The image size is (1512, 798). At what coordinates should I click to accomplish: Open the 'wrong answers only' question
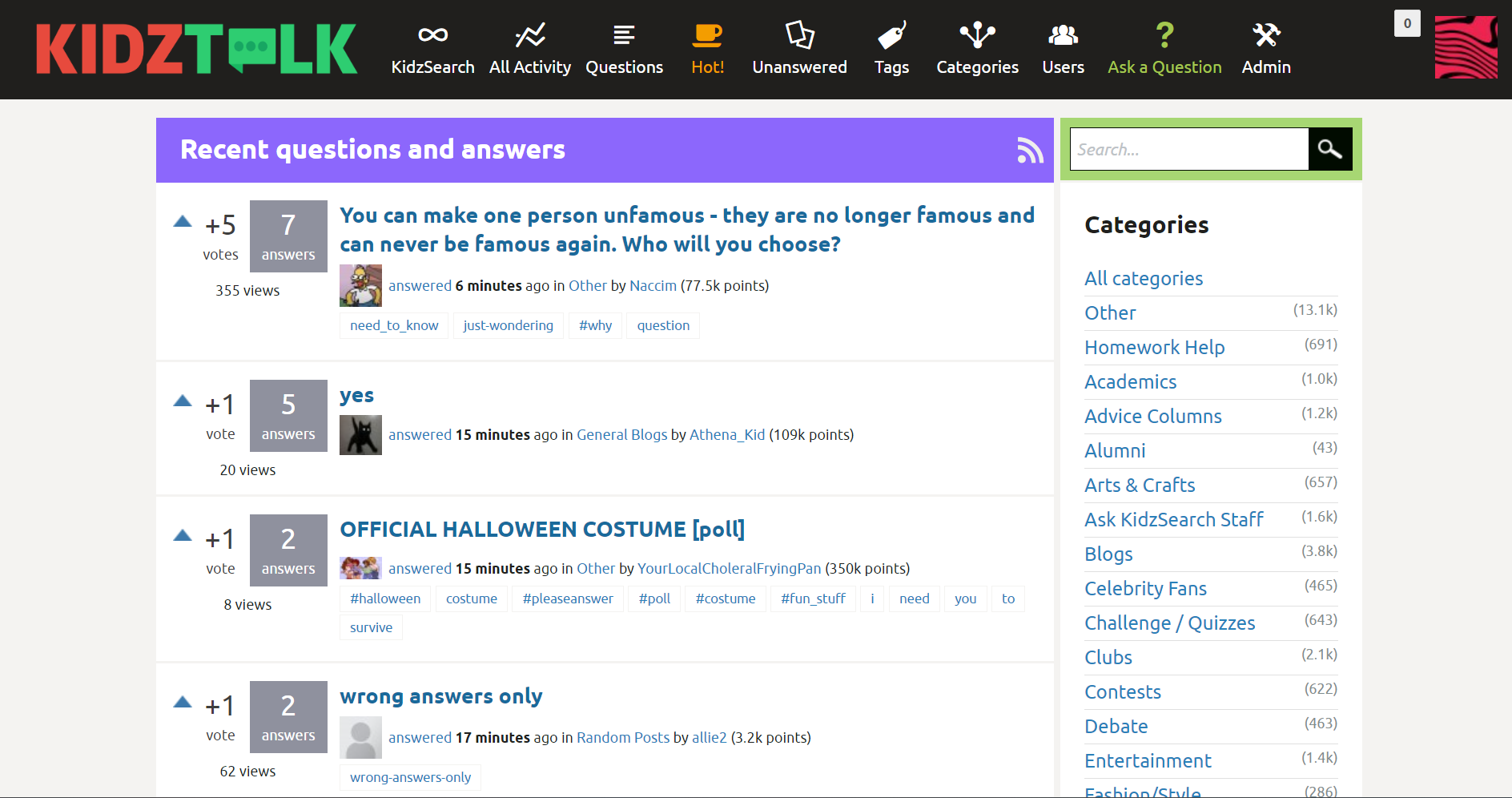click(441, 696)
